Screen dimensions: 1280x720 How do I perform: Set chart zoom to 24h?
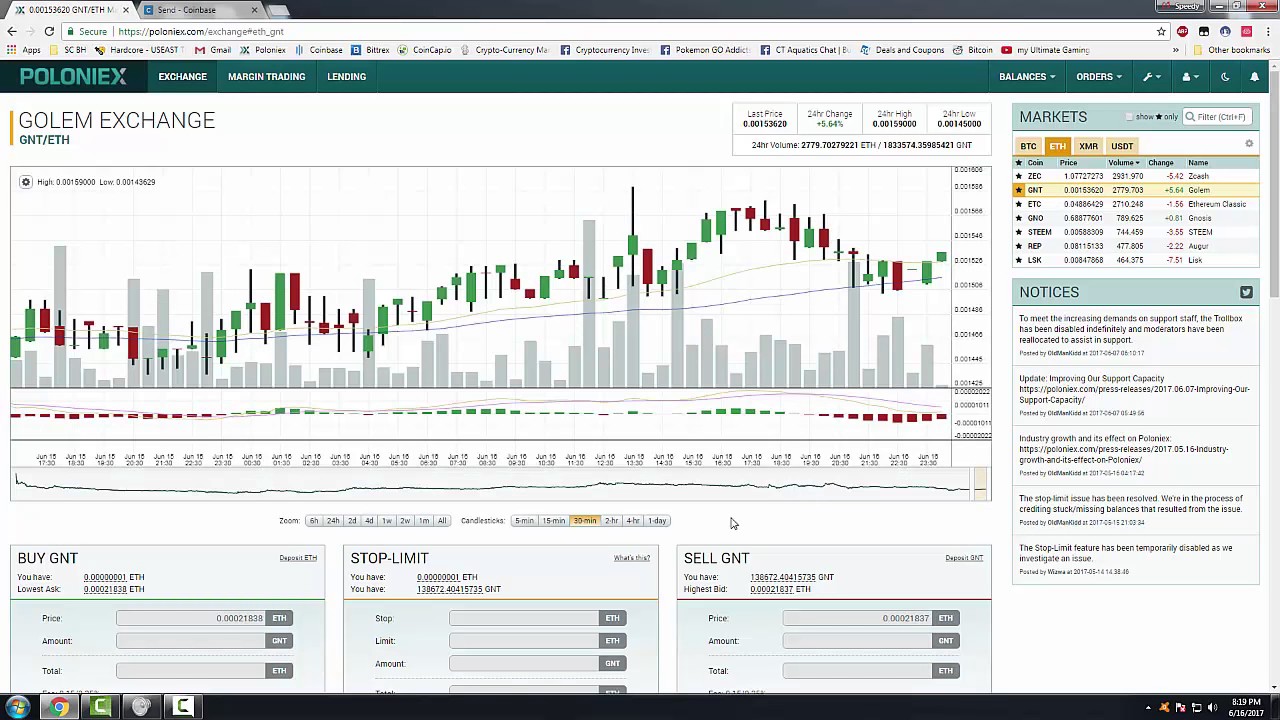(x=333, y=521)
